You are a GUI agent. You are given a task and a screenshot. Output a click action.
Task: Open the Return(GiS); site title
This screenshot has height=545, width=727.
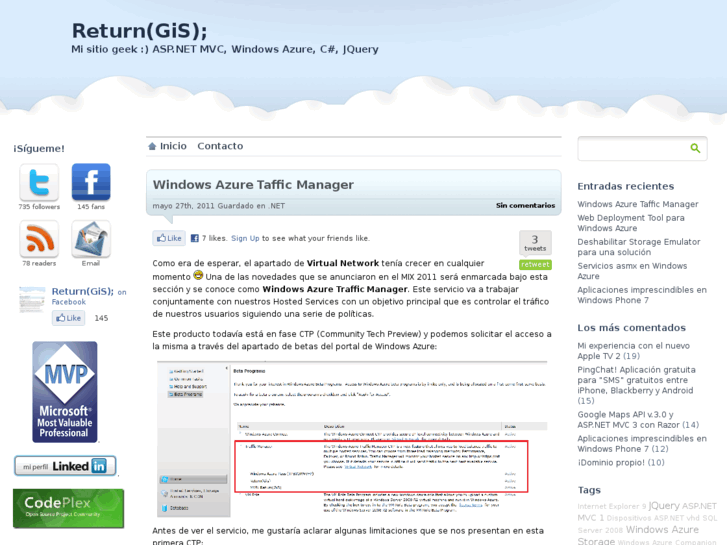[x=139, y=31]
